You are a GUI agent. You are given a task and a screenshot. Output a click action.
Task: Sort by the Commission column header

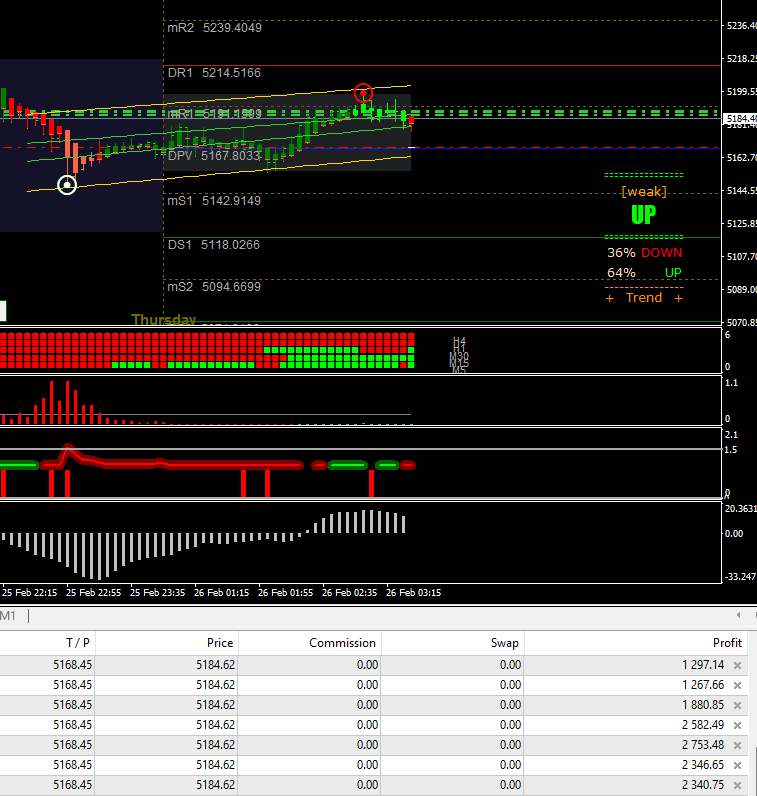coord(342,643)
